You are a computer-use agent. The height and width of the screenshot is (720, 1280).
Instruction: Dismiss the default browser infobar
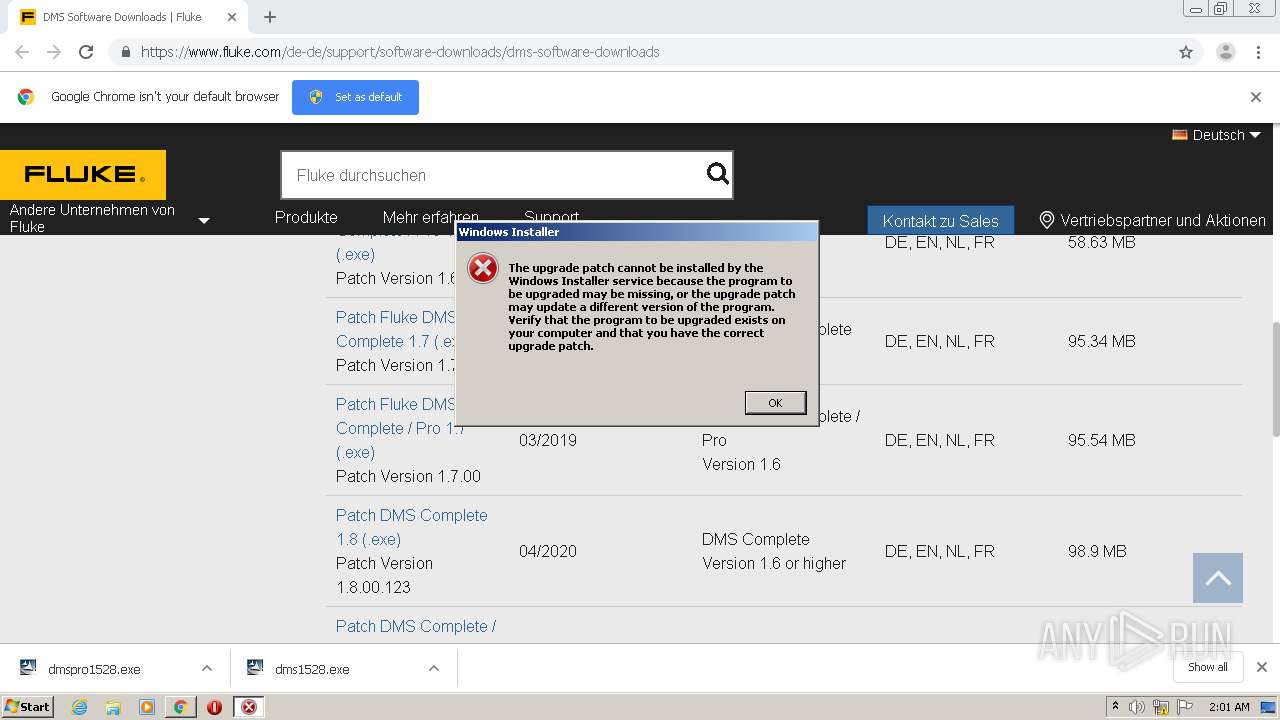point(1256,97)
